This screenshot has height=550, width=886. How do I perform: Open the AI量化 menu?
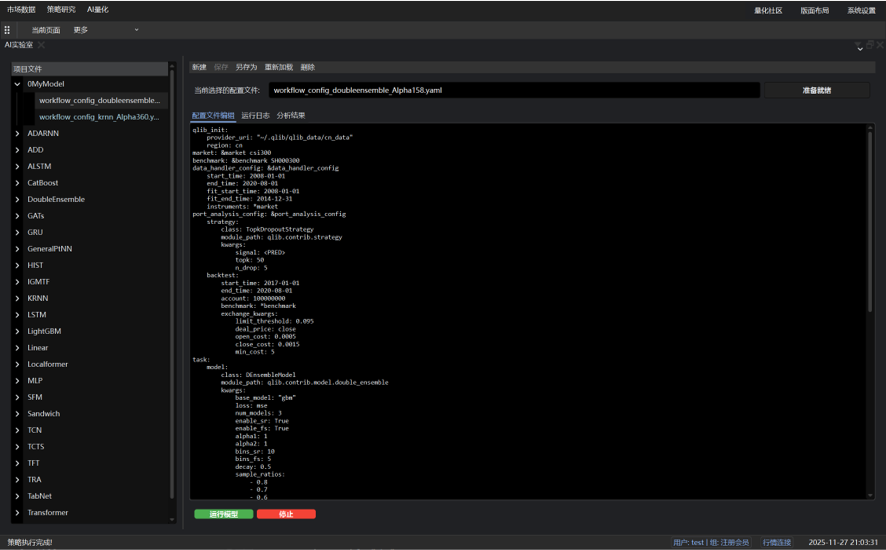(97, 9)
